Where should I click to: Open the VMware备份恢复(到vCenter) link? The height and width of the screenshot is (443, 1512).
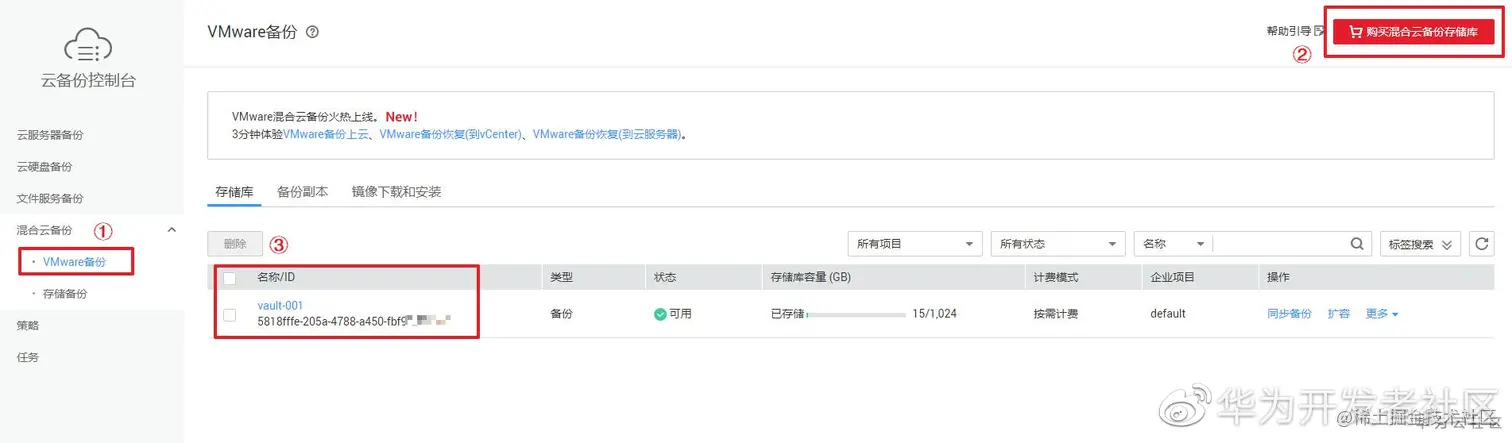[451, 133]
